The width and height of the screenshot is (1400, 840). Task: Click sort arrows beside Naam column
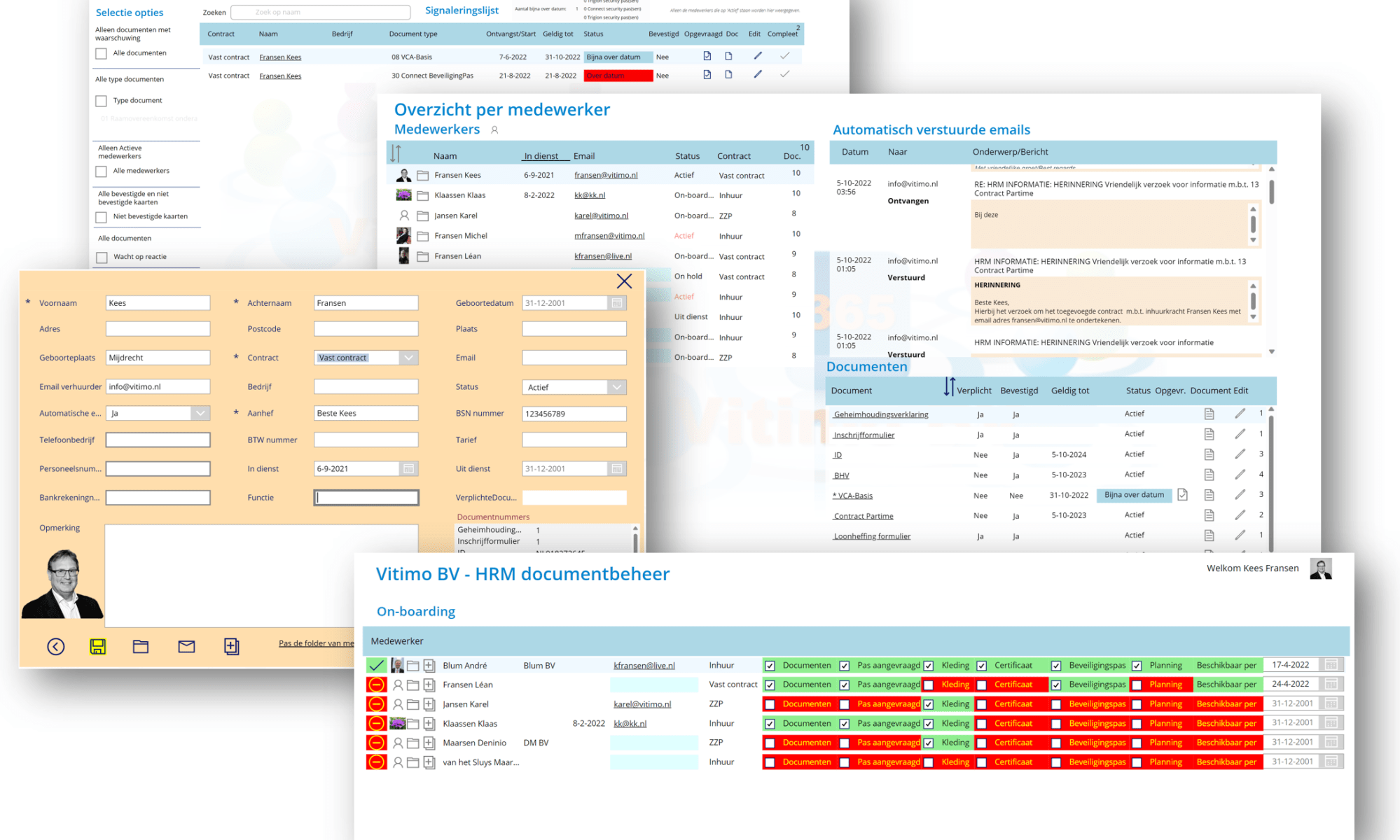[x=396, y=153]
